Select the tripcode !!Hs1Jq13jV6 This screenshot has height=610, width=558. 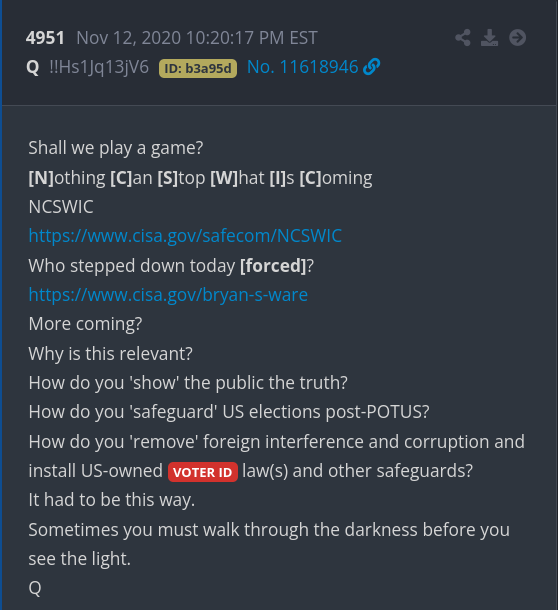[x=99, y=67]
